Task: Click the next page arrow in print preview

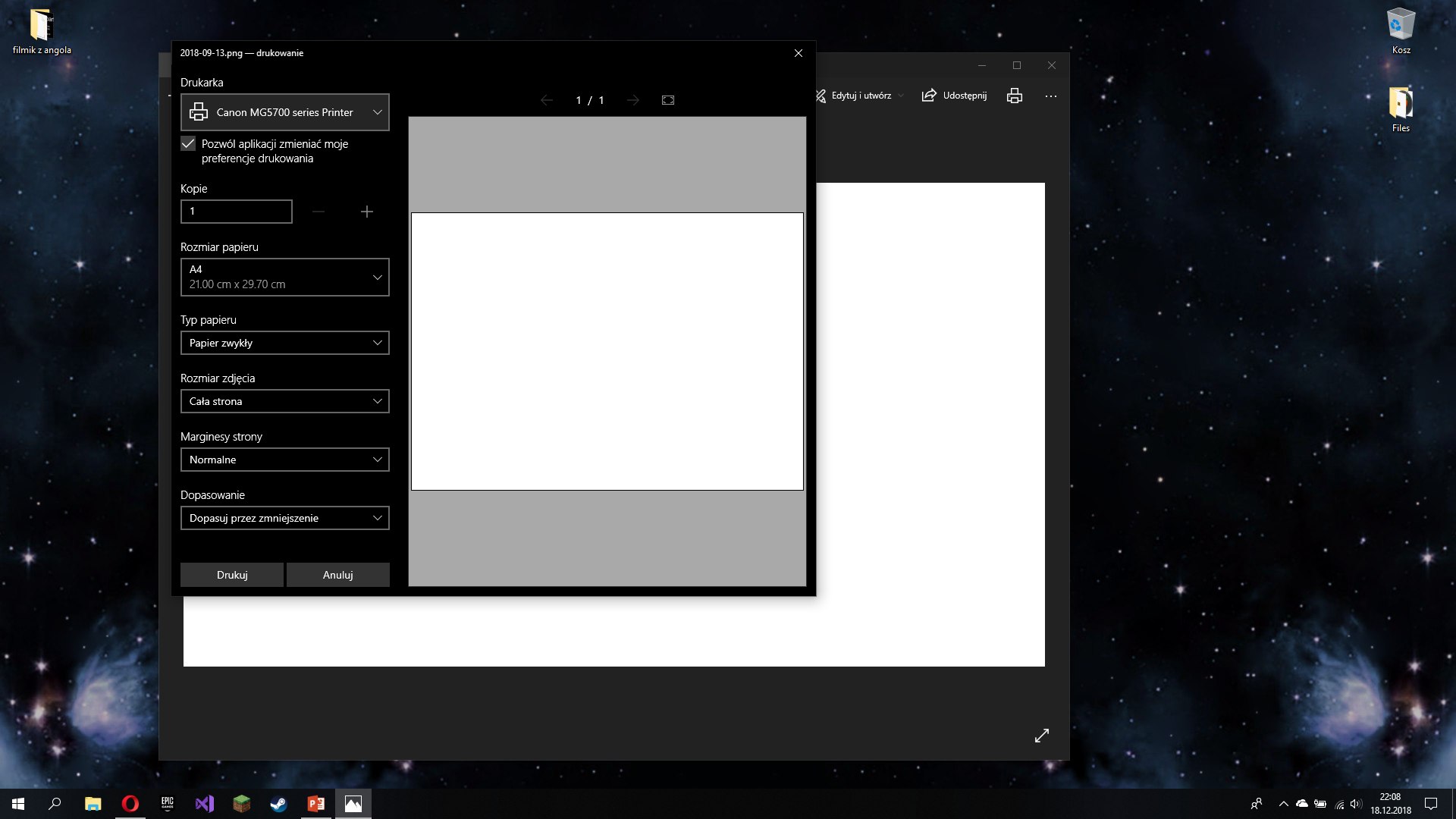Action: click(x=633, y=99)
